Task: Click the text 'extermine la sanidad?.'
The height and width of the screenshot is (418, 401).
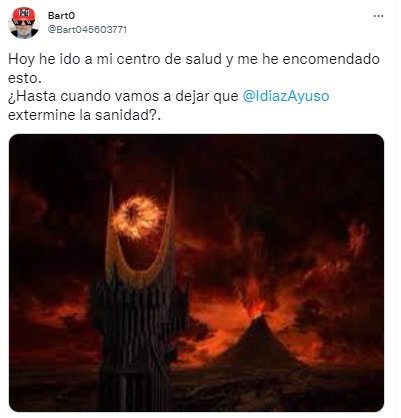Action: (84, 115)
